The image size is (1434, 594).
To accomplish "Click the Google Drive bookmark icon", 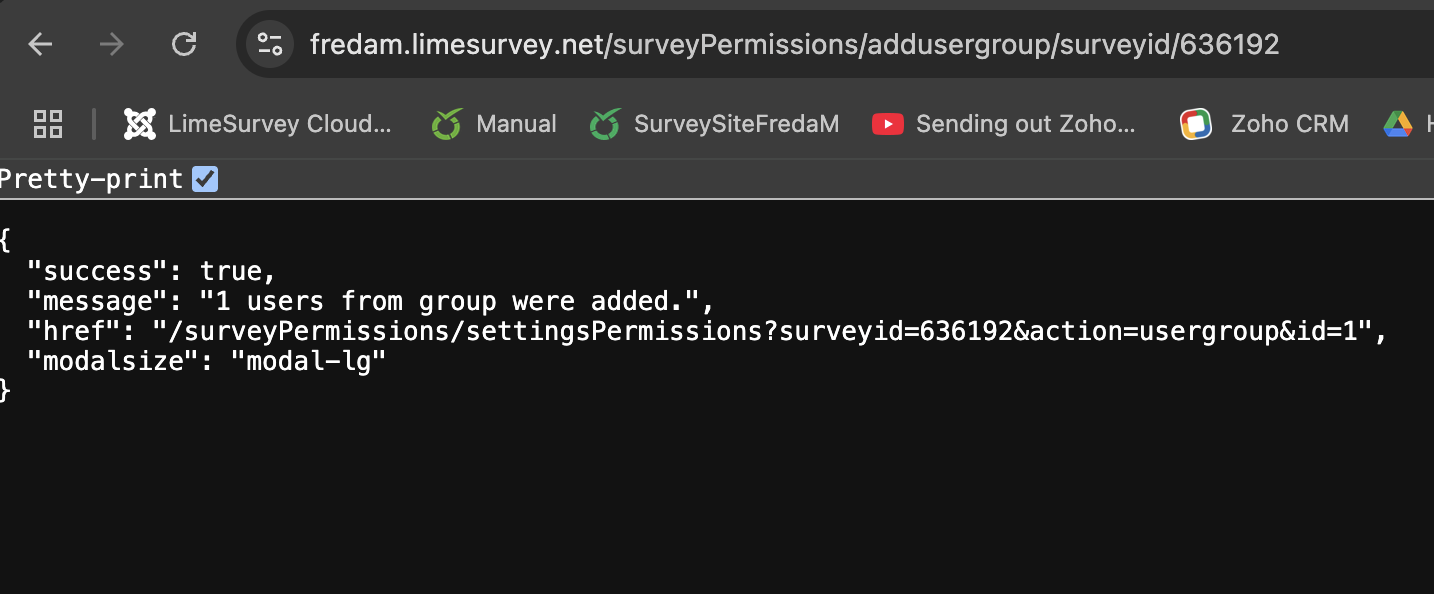I will [1397, 124].
